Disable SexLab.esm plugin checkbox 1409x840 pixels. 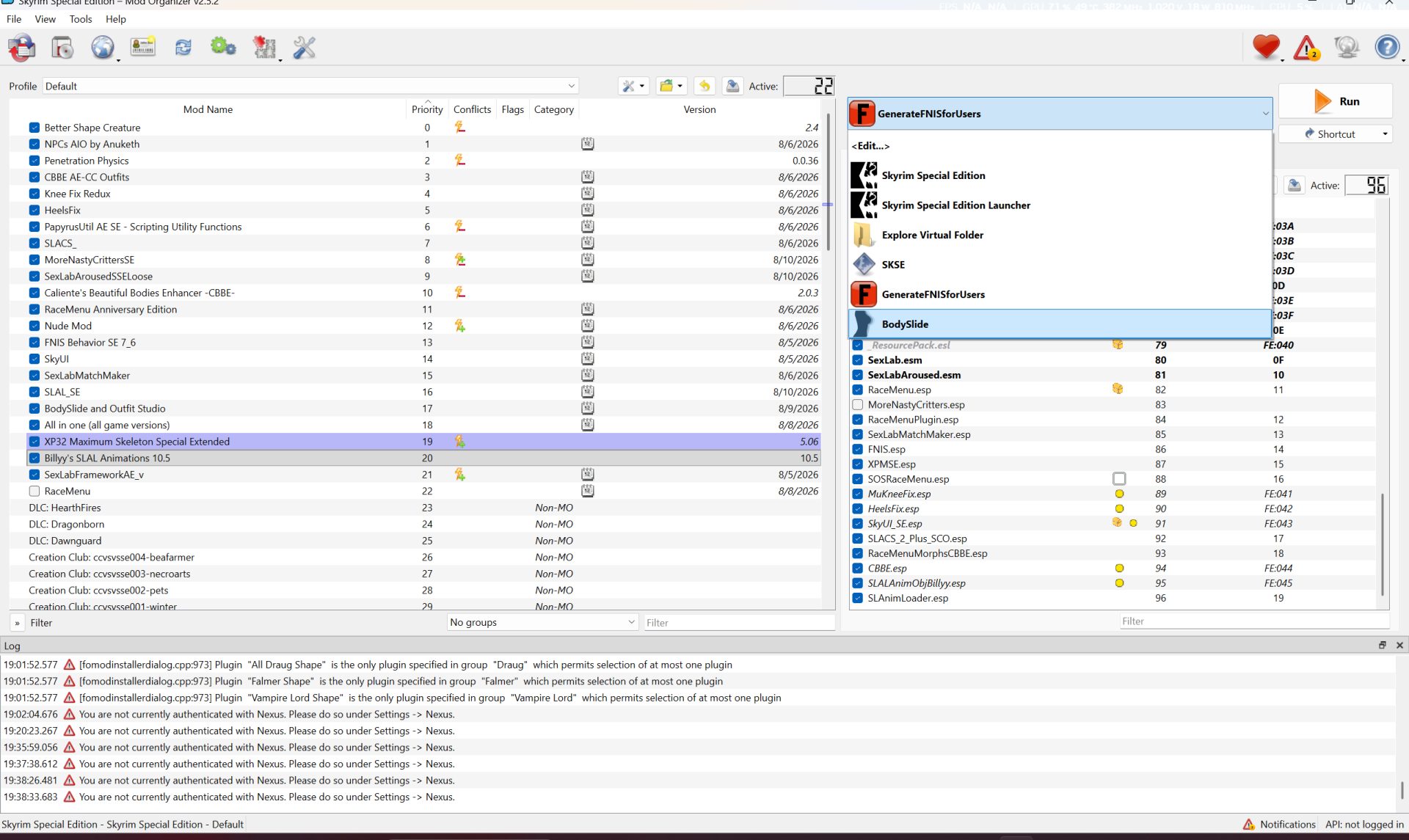[x=857, y=359]
